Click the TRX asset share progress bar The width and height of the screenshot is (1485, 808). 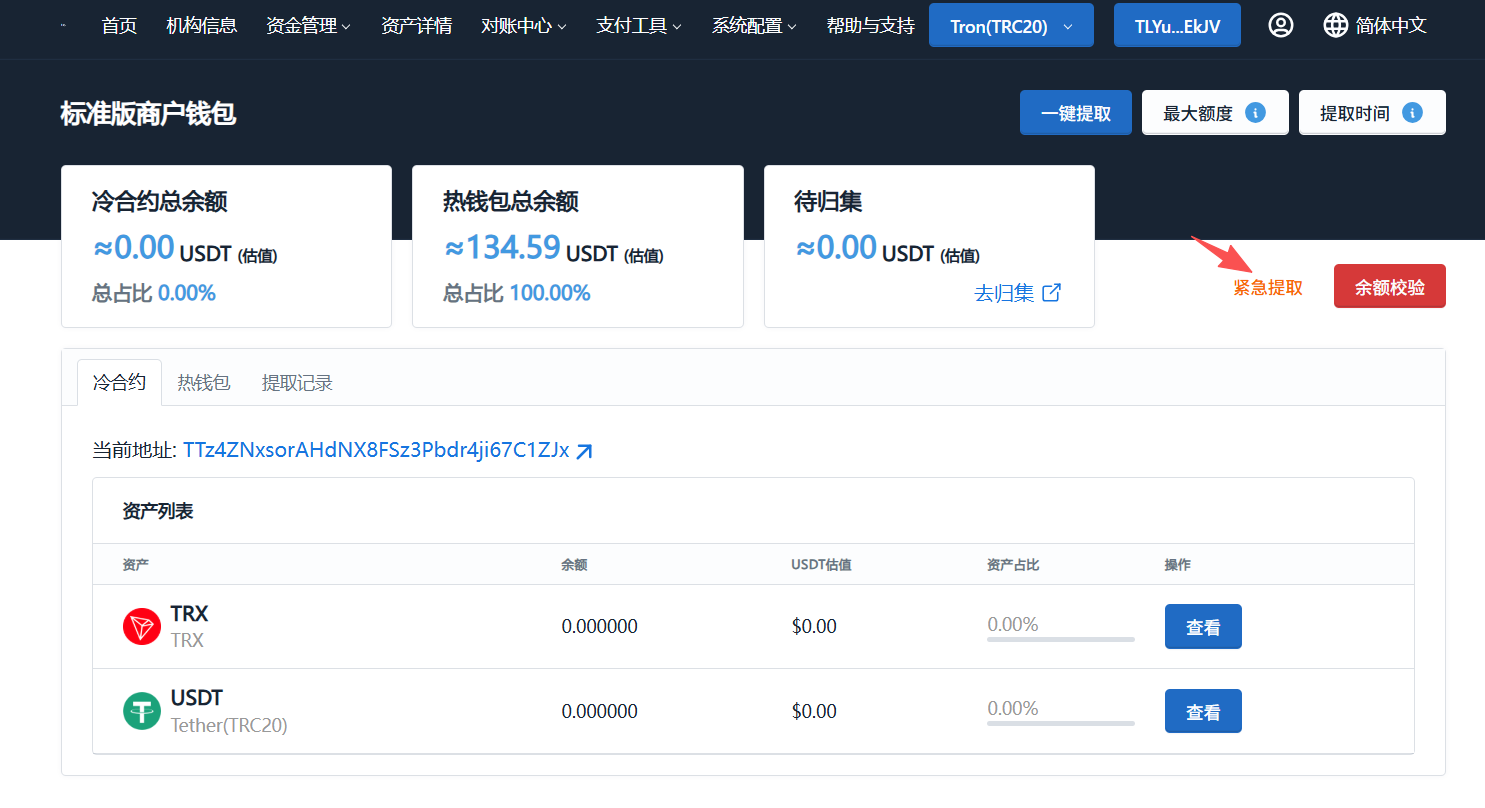click(x=1061, y=638)
